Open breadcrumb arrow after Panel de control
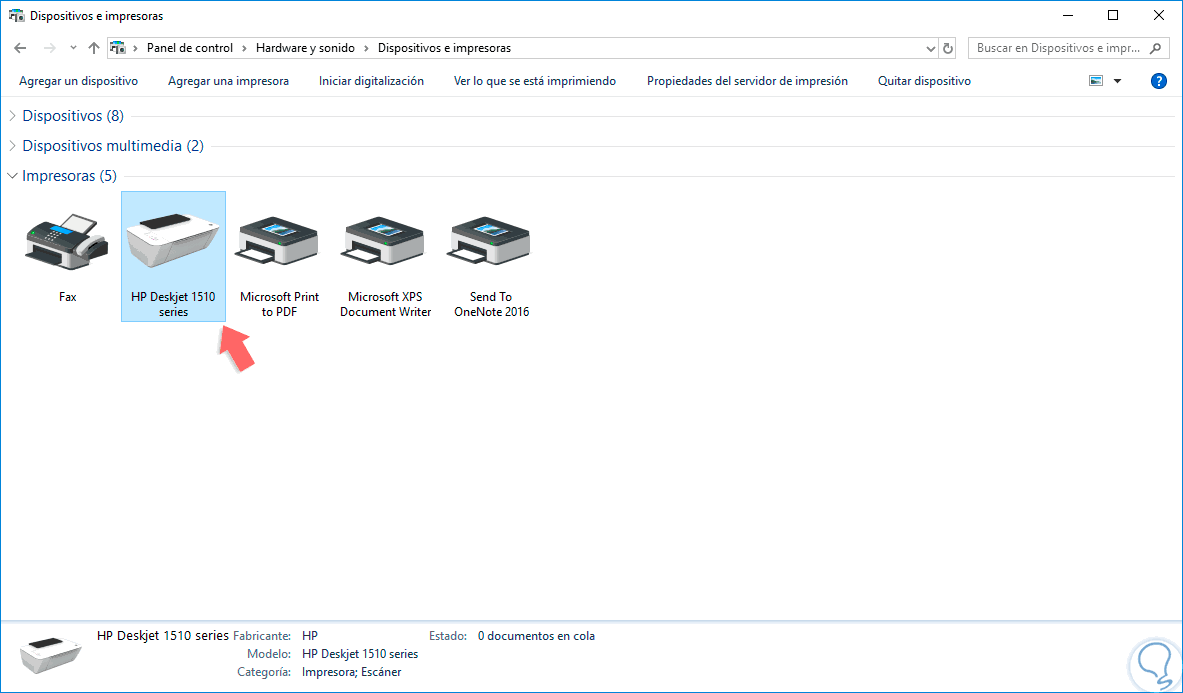 click(245, 48)
